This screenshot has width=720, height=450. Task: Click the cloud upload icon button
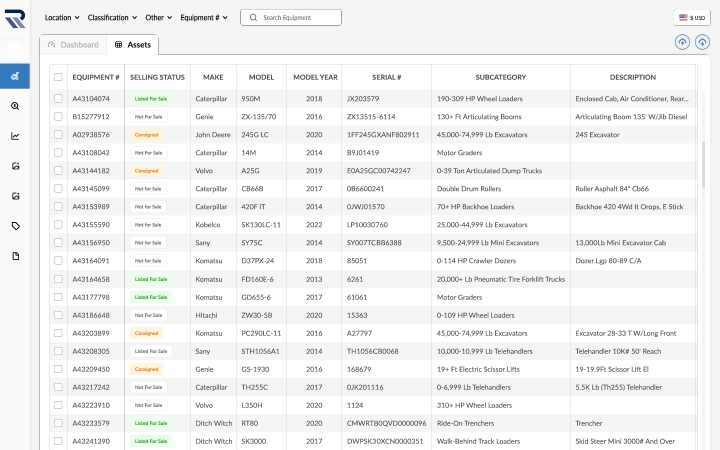tap(682, 42)
